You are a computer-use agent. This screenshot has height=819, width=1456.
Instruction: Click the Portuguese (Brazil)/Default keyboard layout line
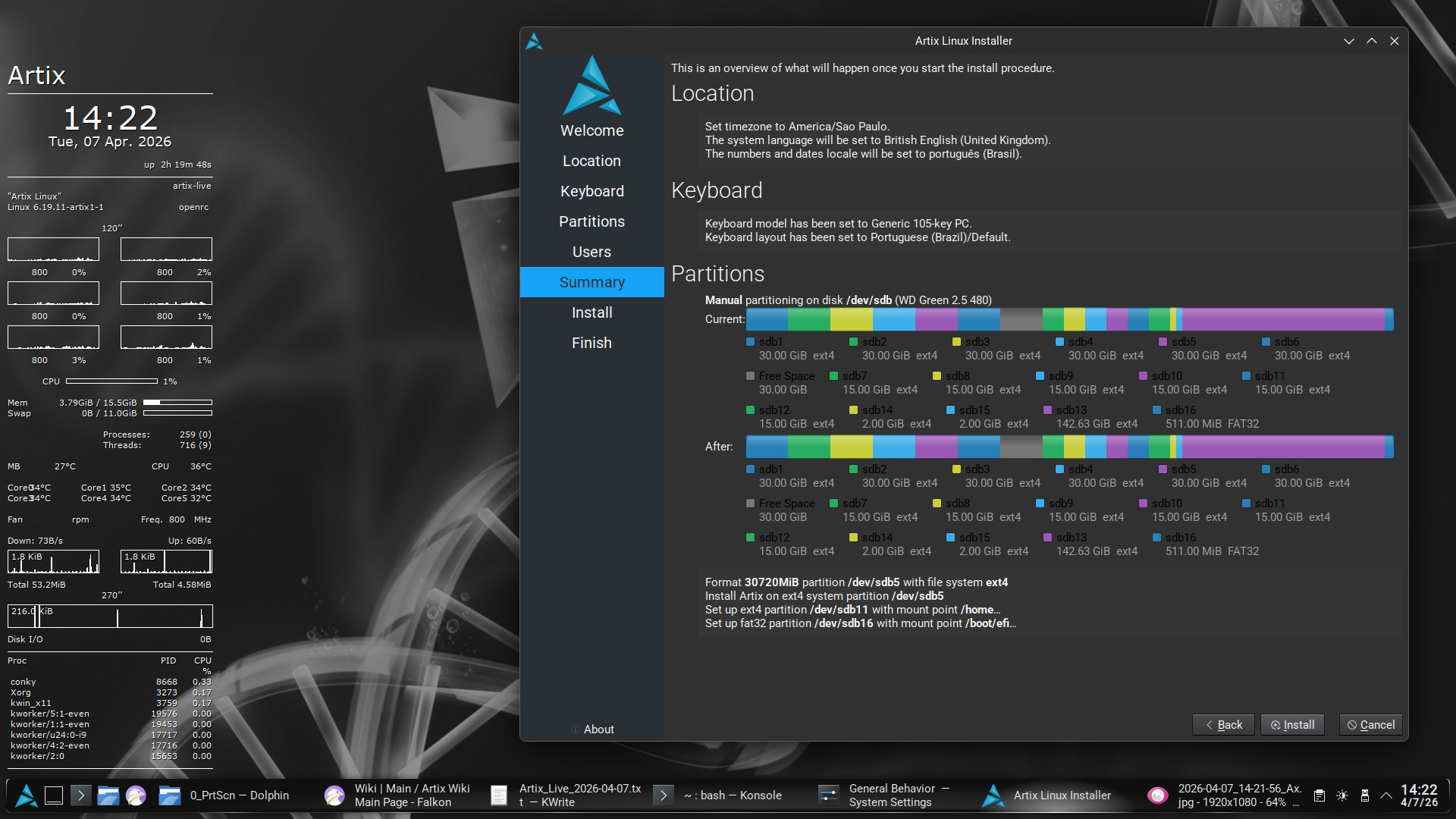(858, 237)
